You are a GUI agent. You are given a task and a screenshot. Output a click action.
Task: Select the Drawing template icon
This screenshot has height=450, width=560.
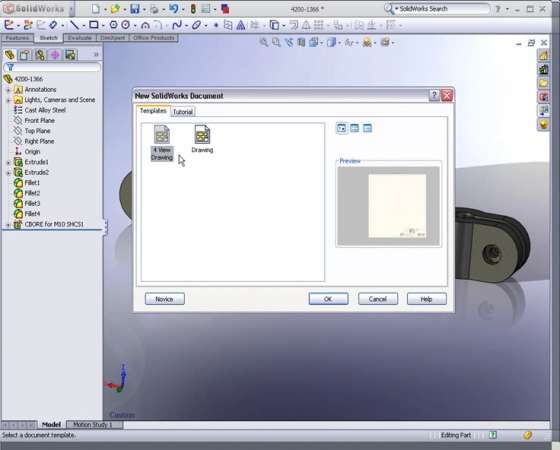[x=202, y=139]
